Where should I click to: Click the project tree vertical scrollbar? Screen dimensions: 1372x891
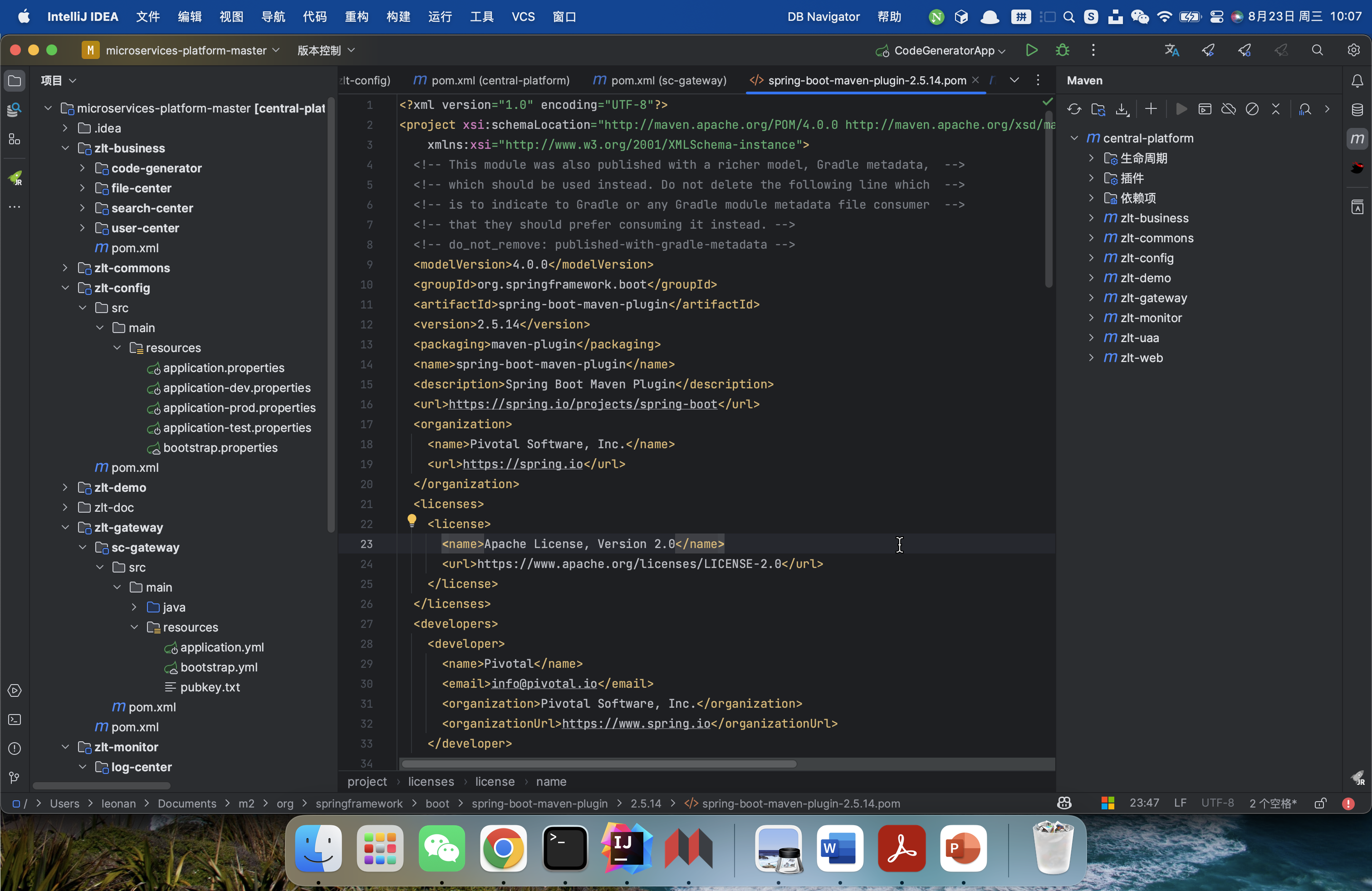(331, 316)
